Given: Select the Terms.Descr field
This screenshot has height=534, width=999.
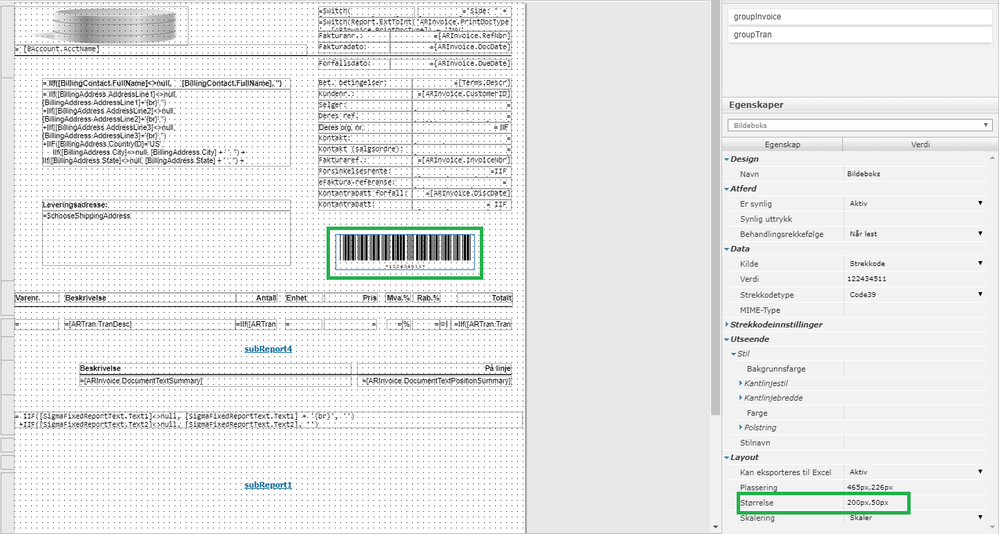Looking at the screenshot, I should [461, 83].
